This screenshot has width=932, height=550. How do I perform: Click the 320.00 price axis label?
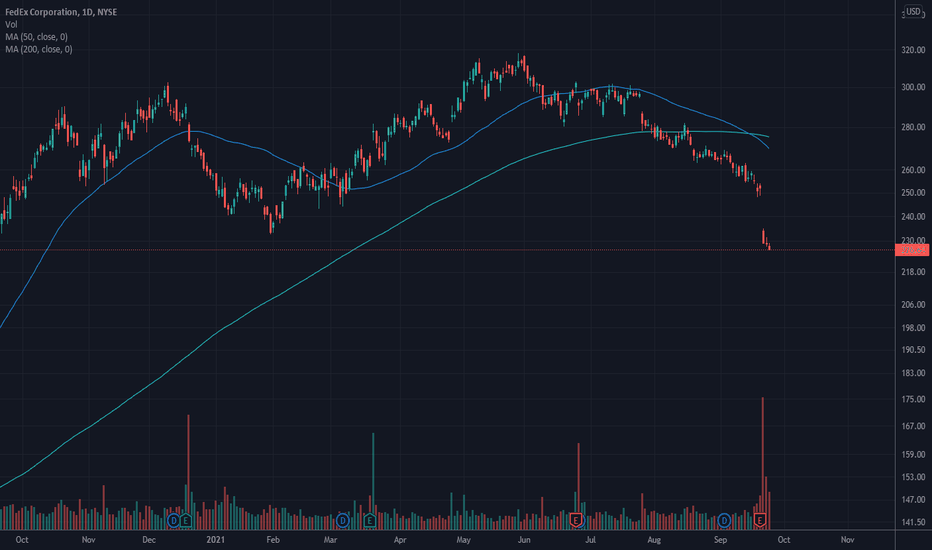(x=913, y=50)
